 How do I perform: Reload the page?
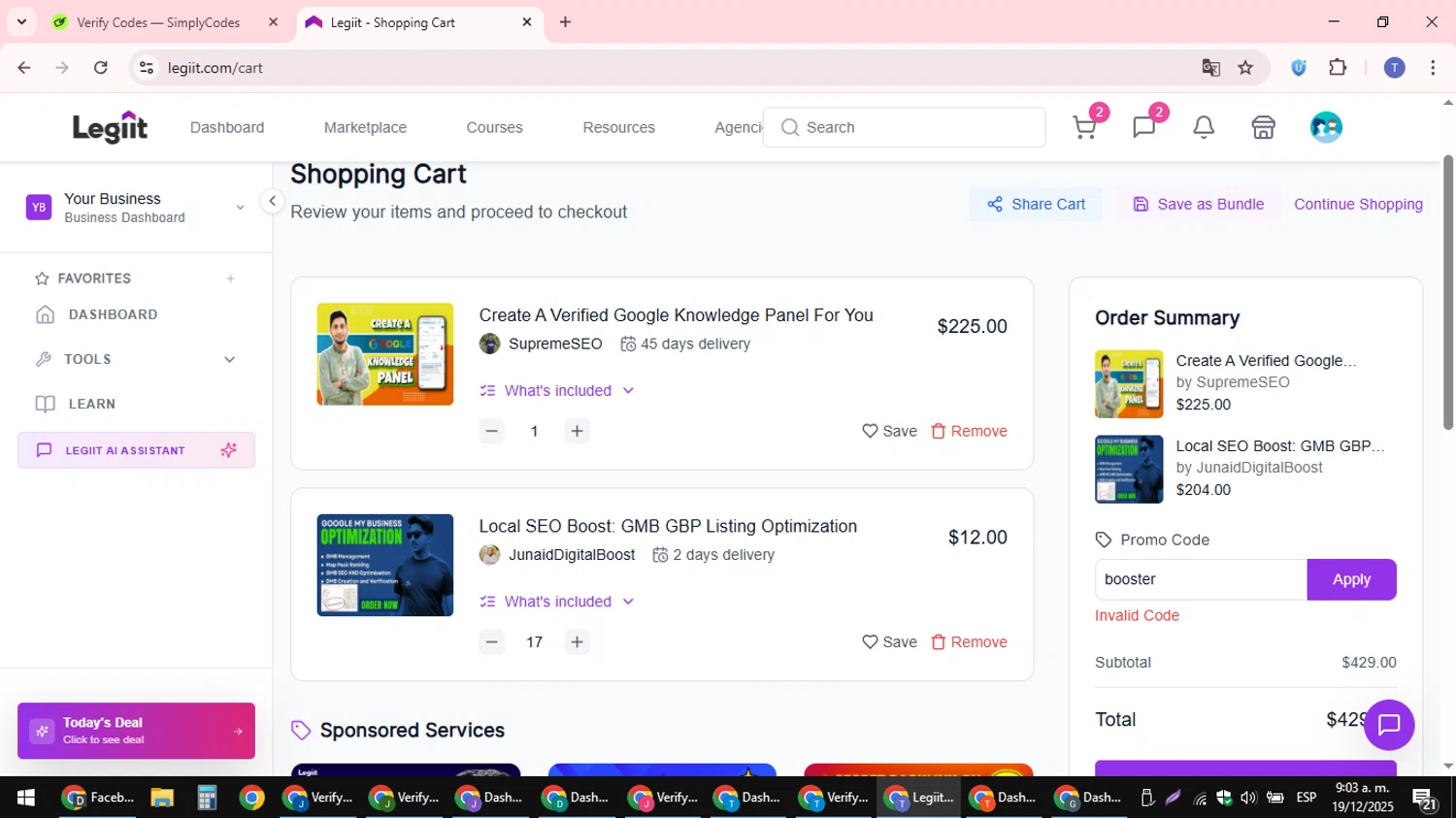101,68
